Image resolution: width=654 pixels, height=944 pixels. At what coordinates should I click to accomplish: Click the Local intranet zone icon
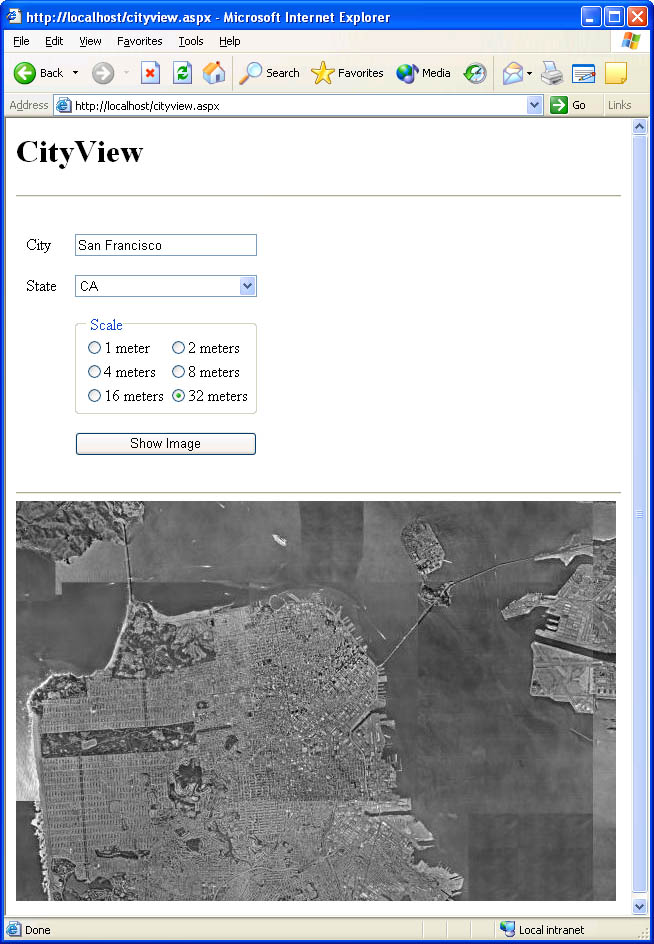tap(507, 930)
